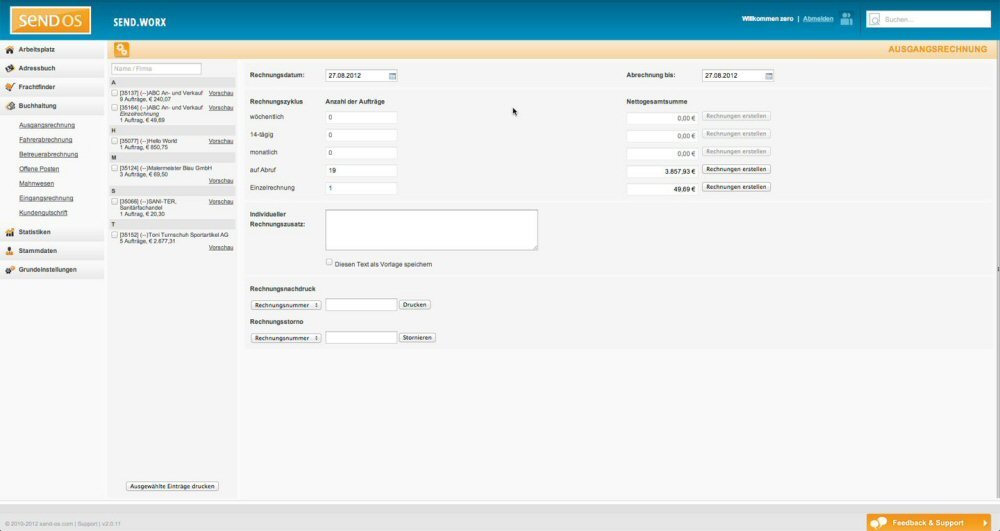Click the Stammdaten person icon
Image resolution: width=1000 pixels, height=531 pixels.
[x=9, y=251]
